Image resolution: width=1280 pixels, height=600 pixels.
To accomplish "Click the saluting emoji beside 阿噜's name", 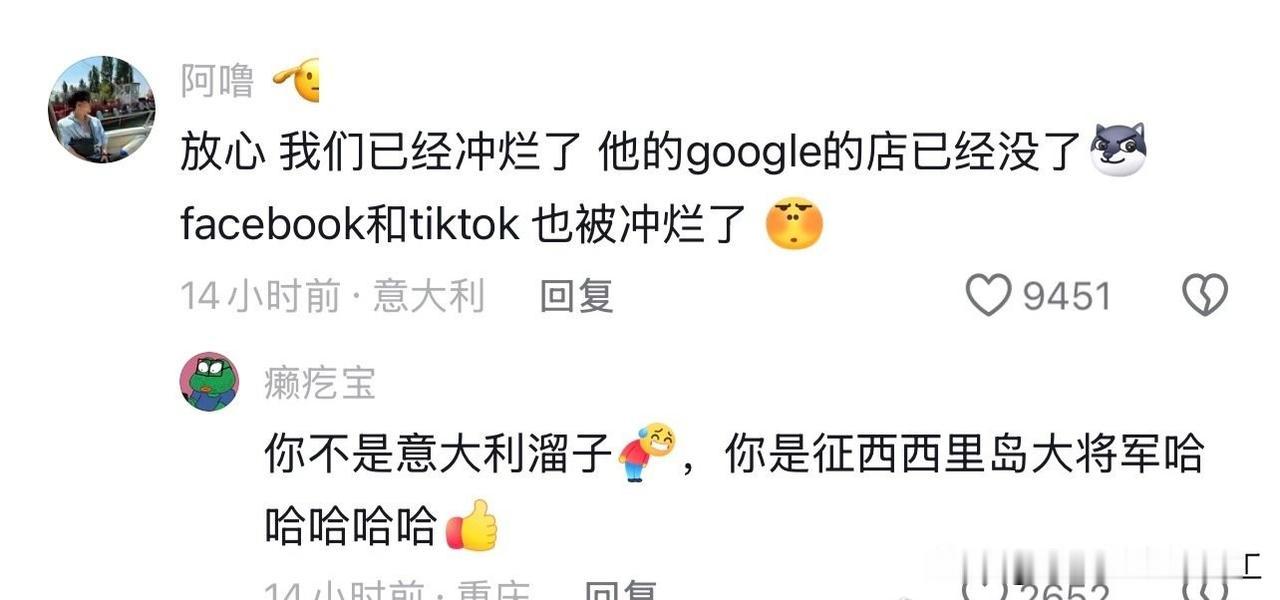I will coord(295,80).
